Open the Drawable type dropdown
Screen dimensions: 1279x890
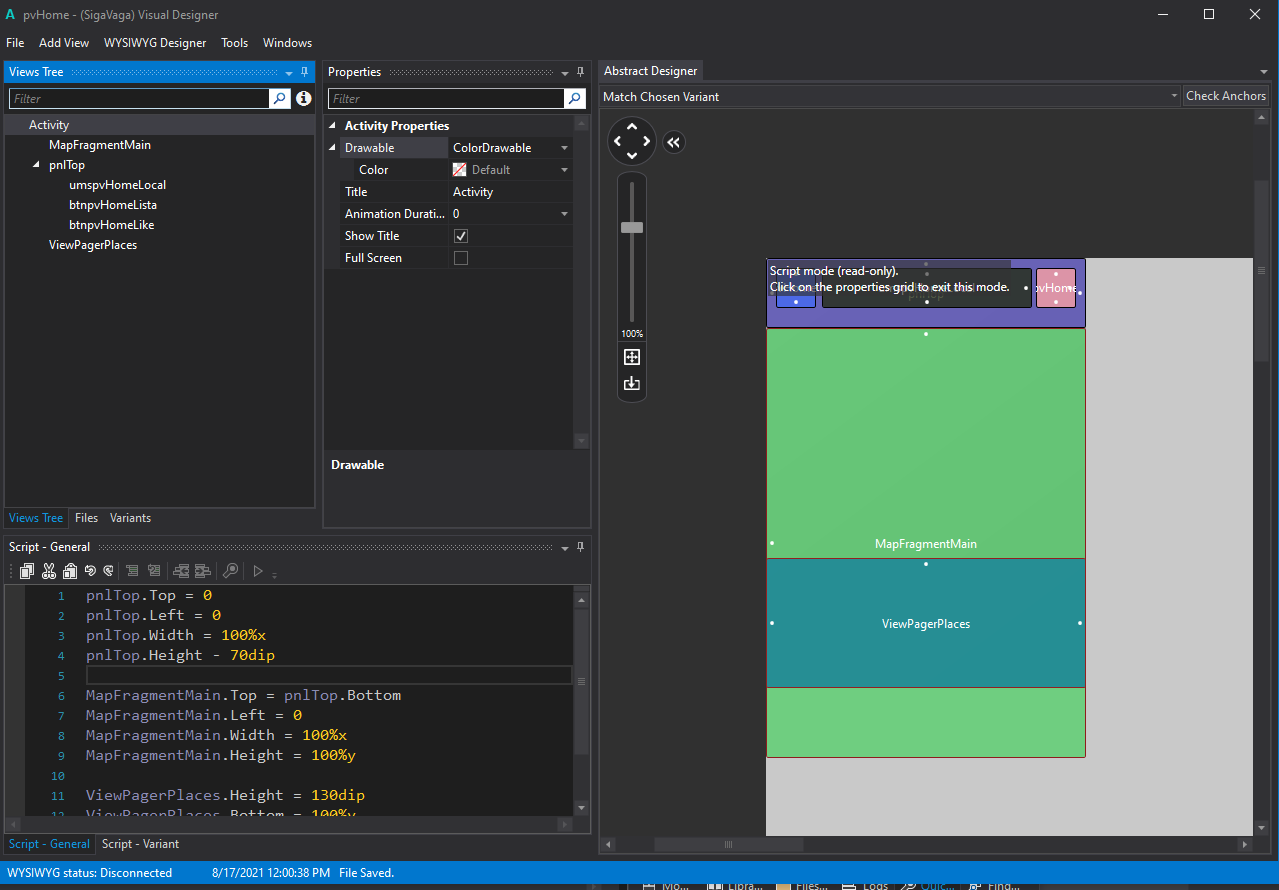coord(564,148)
